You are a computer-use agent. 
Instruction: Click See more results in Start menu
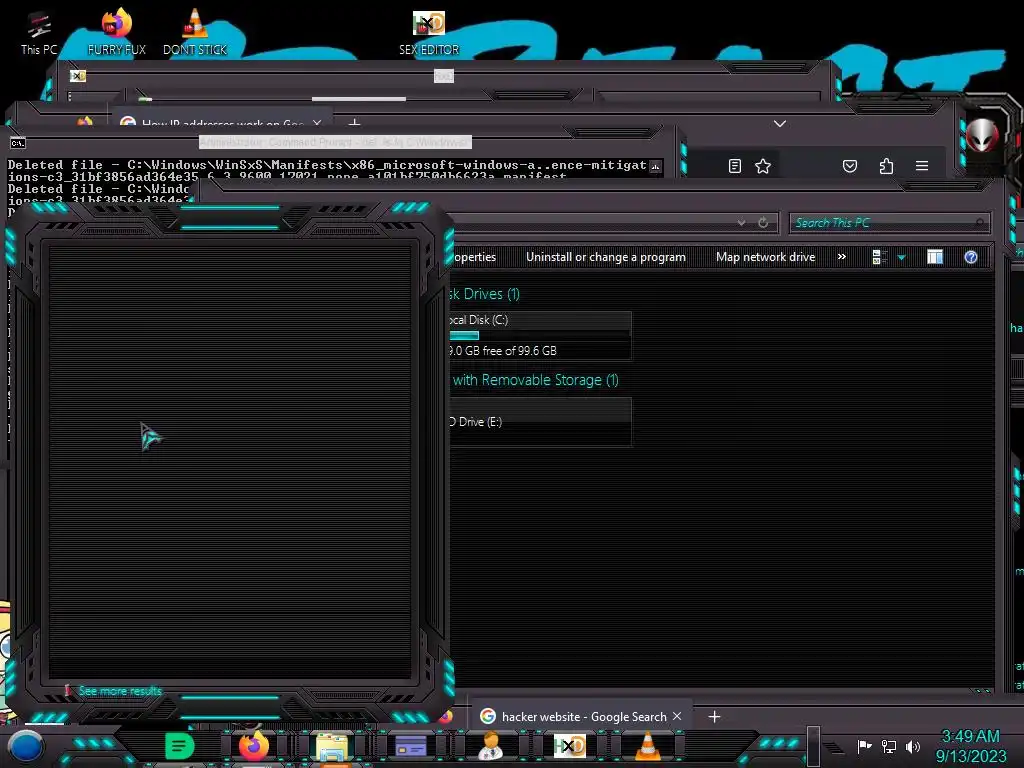tap(120, 690)
